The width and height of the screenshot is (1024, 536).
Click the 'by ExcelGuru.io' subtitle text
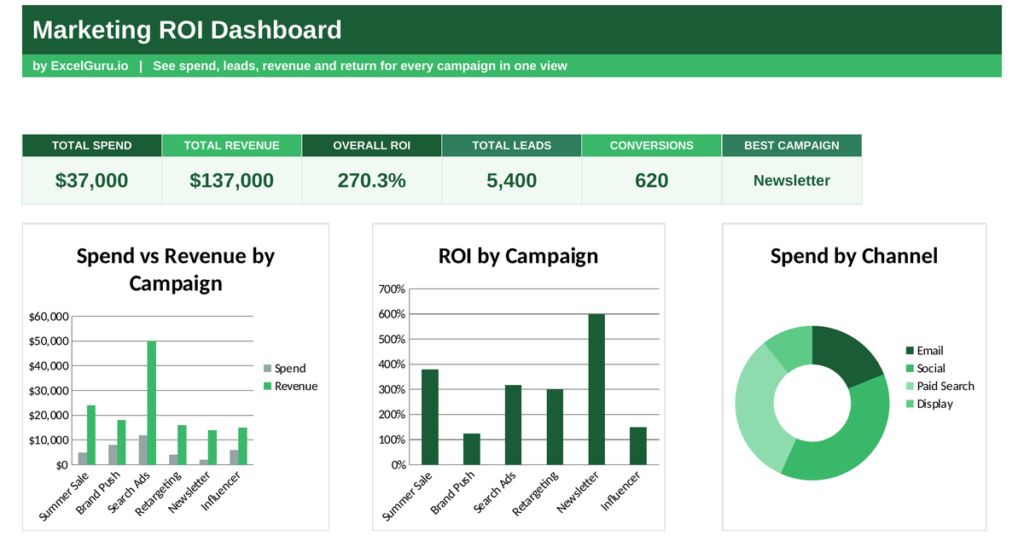click(80, 66)
